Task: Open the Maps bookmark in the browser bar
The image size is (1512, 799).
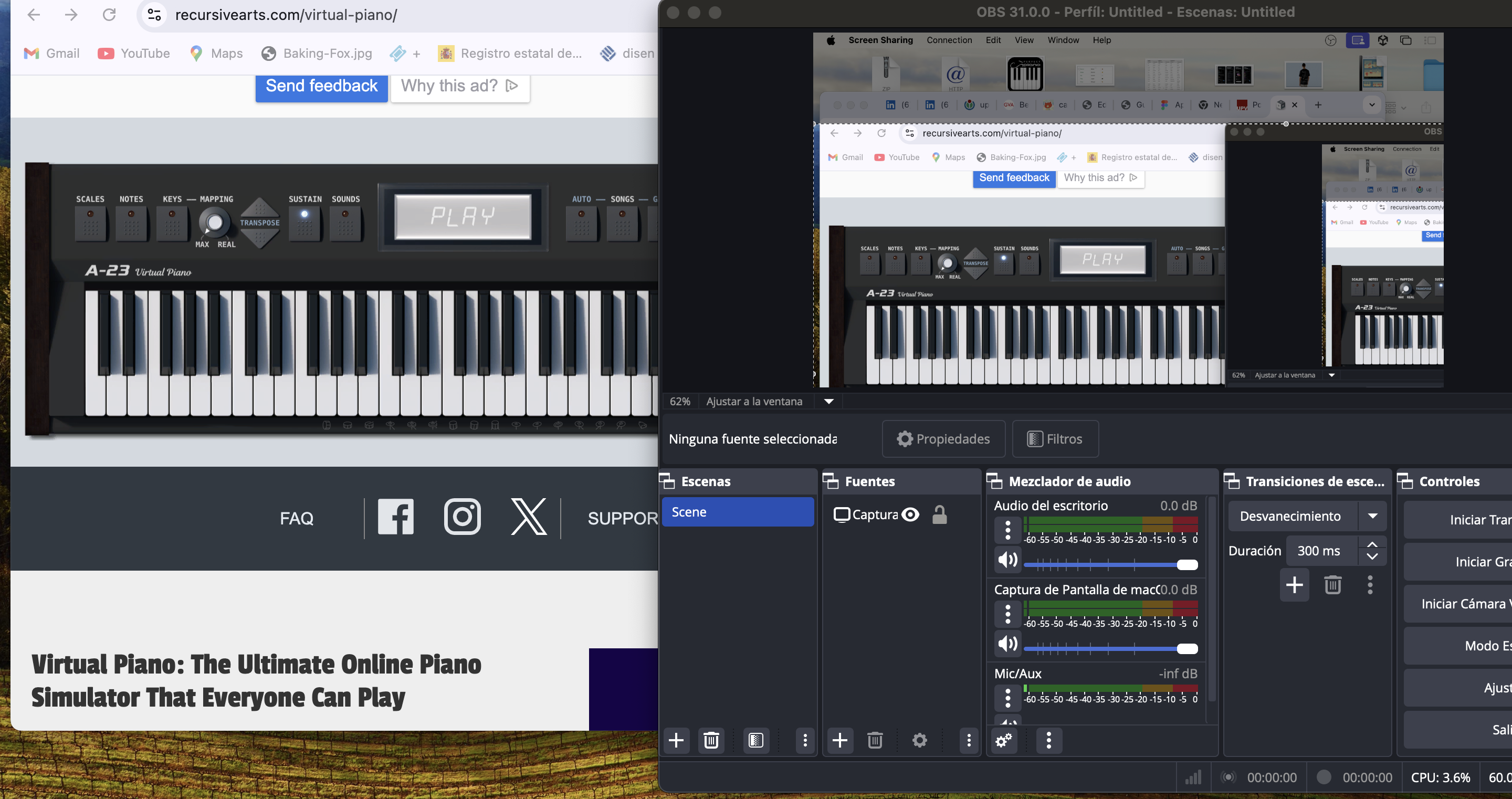Action: coord(216,54)
